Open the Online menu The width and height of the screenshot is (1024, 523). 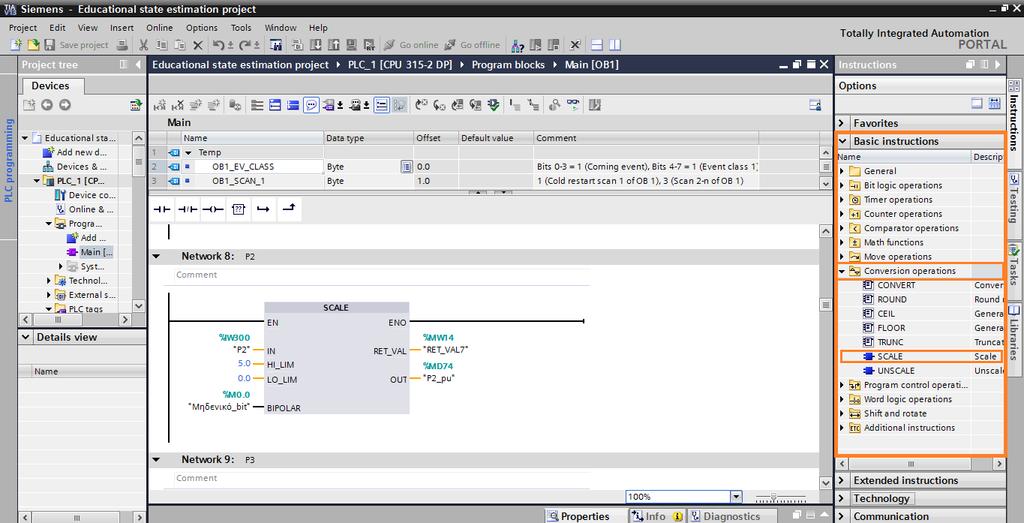coord(159,27)
